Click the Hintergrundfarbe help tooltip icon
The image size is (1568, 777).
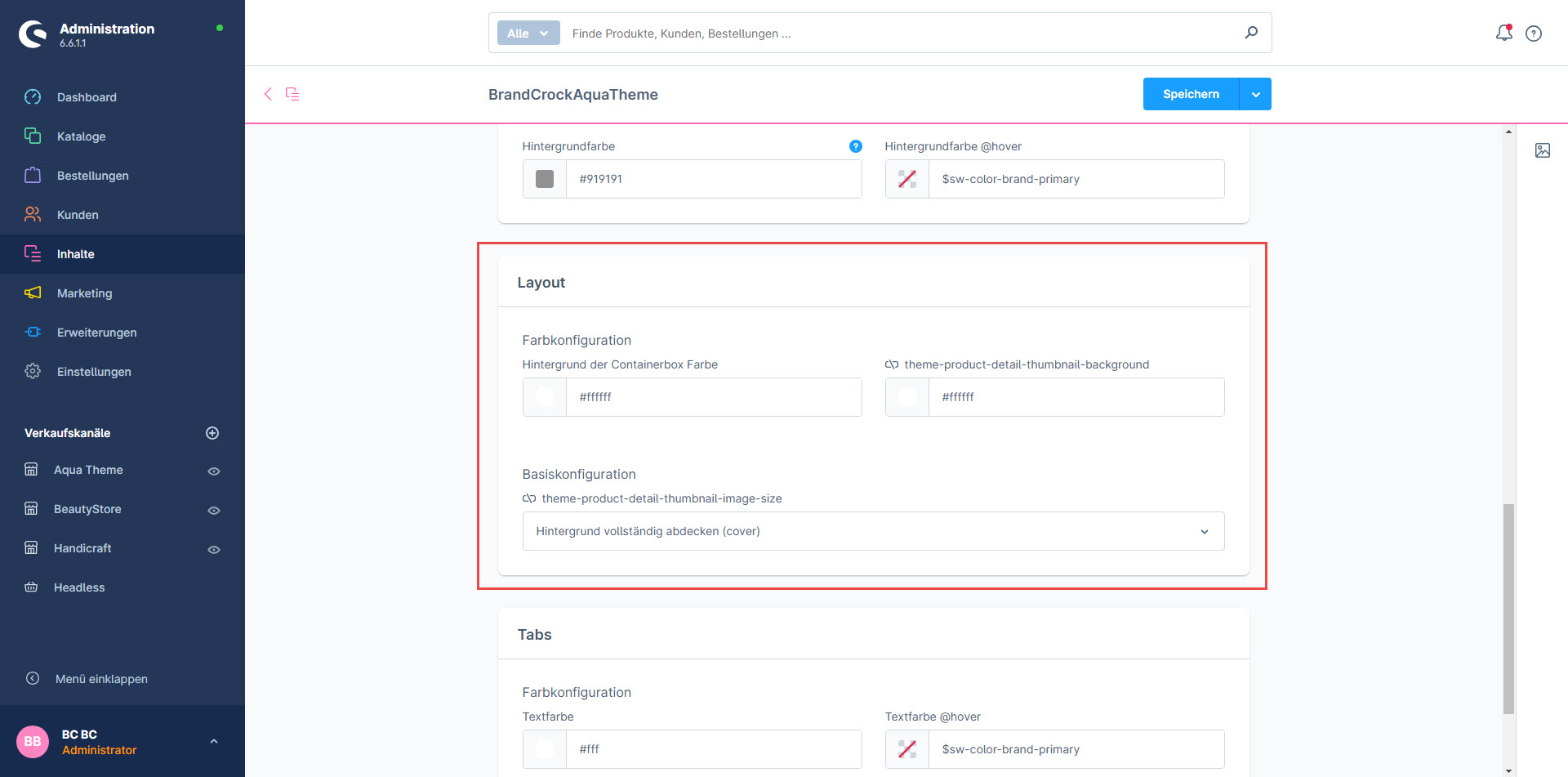tap(855, 146)
